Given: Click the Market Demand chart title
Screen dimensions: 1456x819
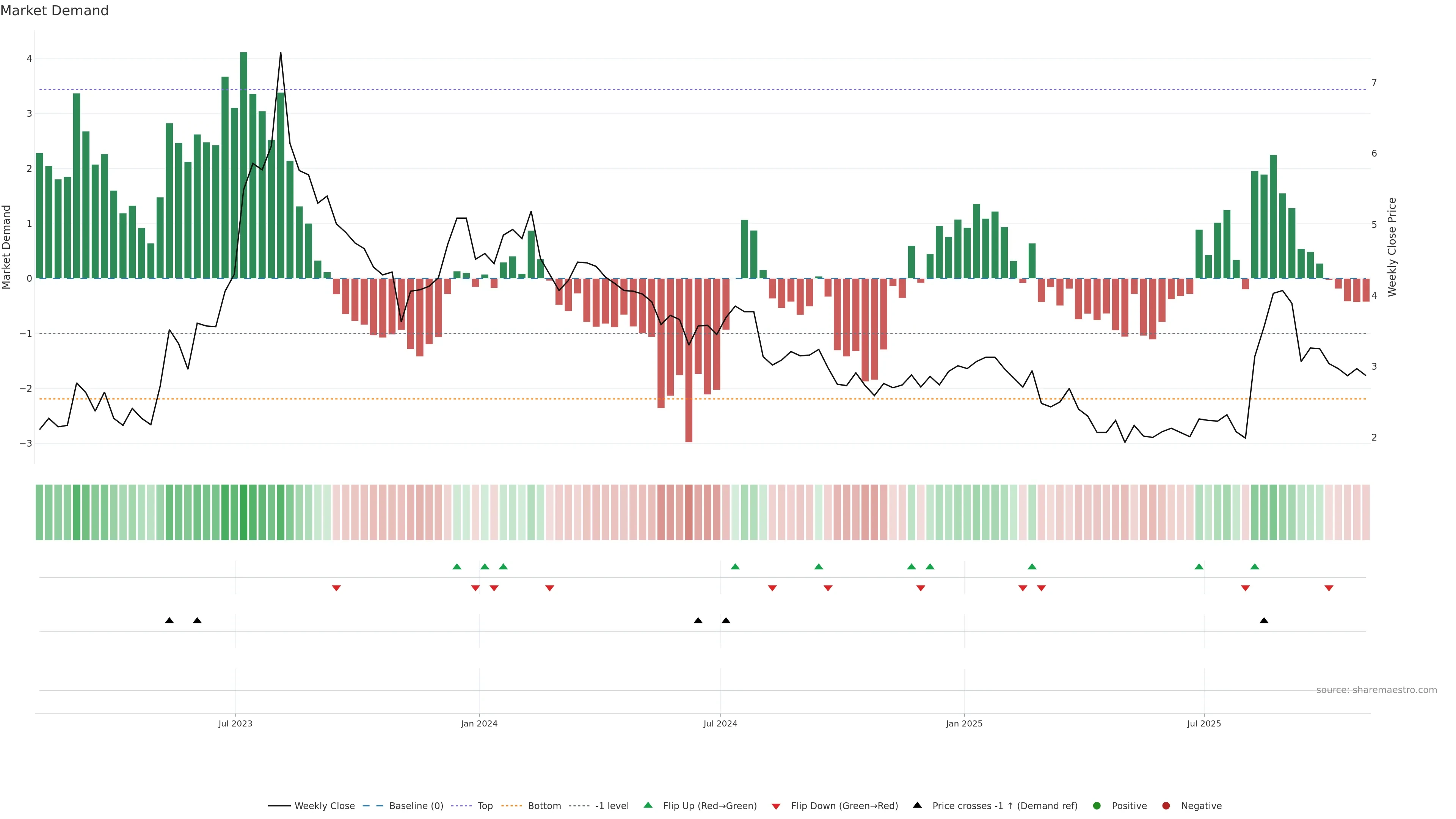Looking at the screenshot, I should pos(54,11).
